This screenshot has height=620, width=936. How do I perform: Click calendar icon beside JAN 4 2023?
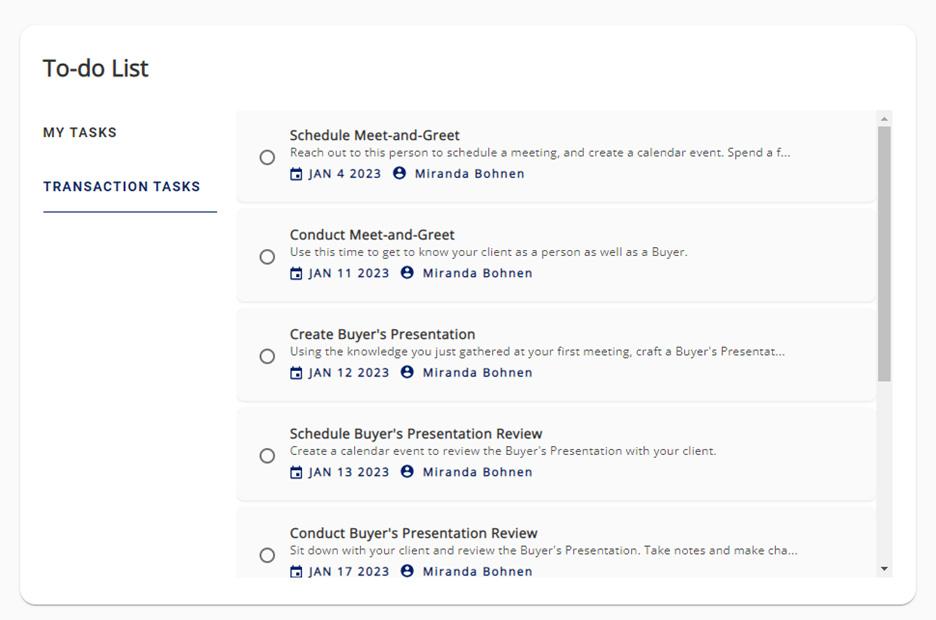[x=296, y=174]
